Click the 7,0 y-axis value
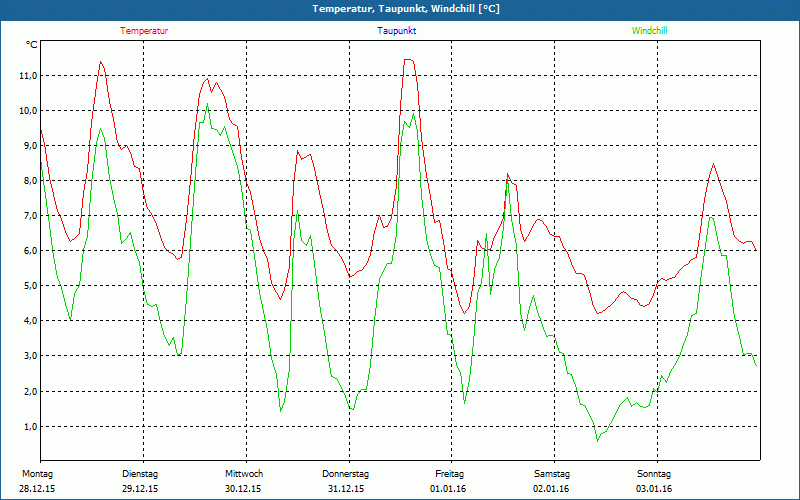The image size is (800, 500). coord(30,216)
